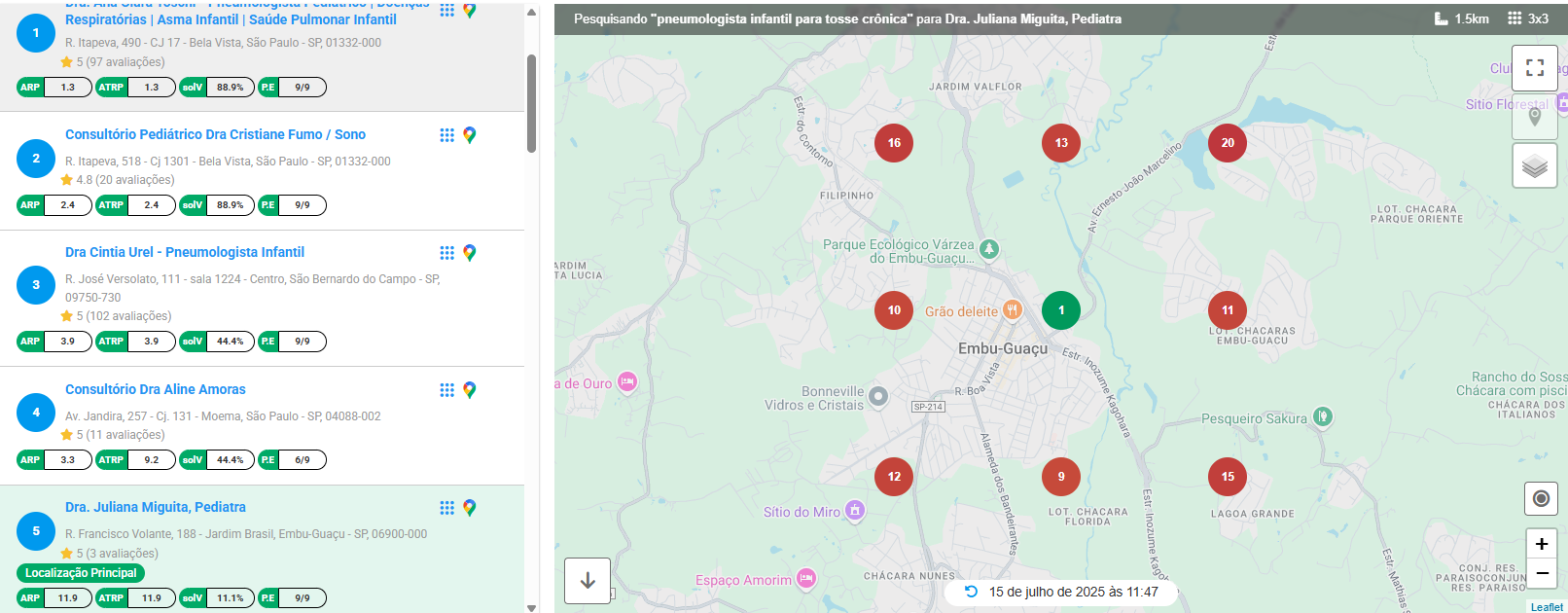This screenshot has width=1568, height=613.
Task: Open Dra Cintia Urel - Pneumologista Infantil link
Action: [185, 252]
